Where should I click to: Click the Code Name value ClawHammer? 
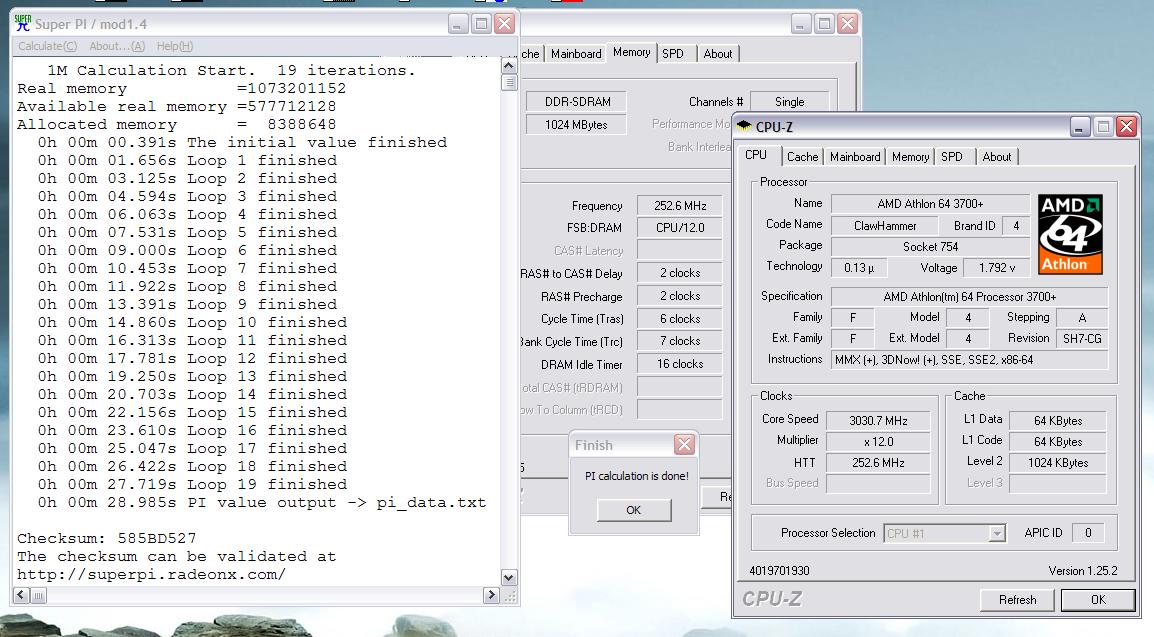pos(885,226)
